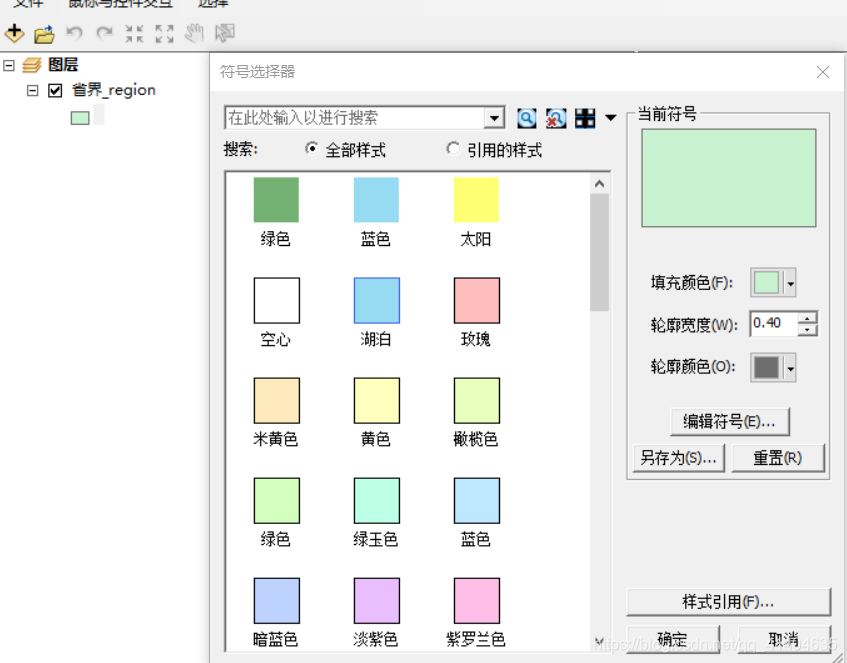847x663 pixels.
Task: Select the 引用样式 radio button
Action: tap(452, 149)
